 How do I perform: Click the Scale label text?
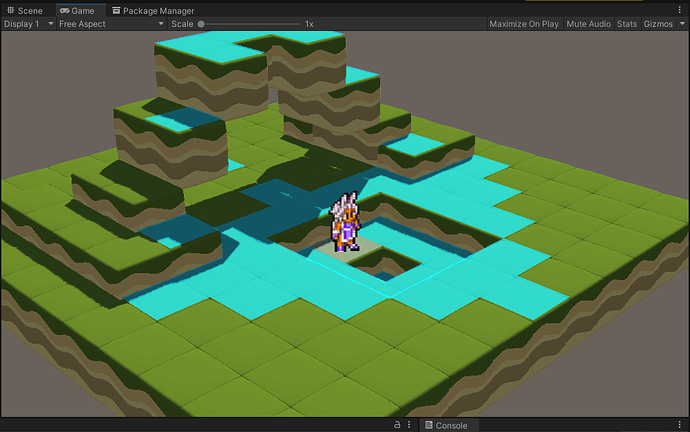[x=182, y=24]
